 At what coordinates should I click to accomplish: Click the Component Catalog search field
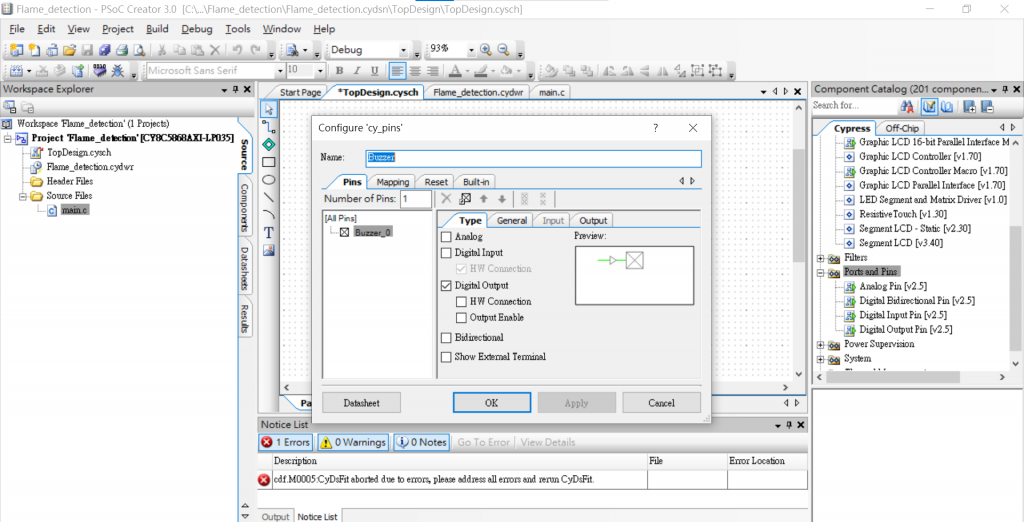pos(853,106)
